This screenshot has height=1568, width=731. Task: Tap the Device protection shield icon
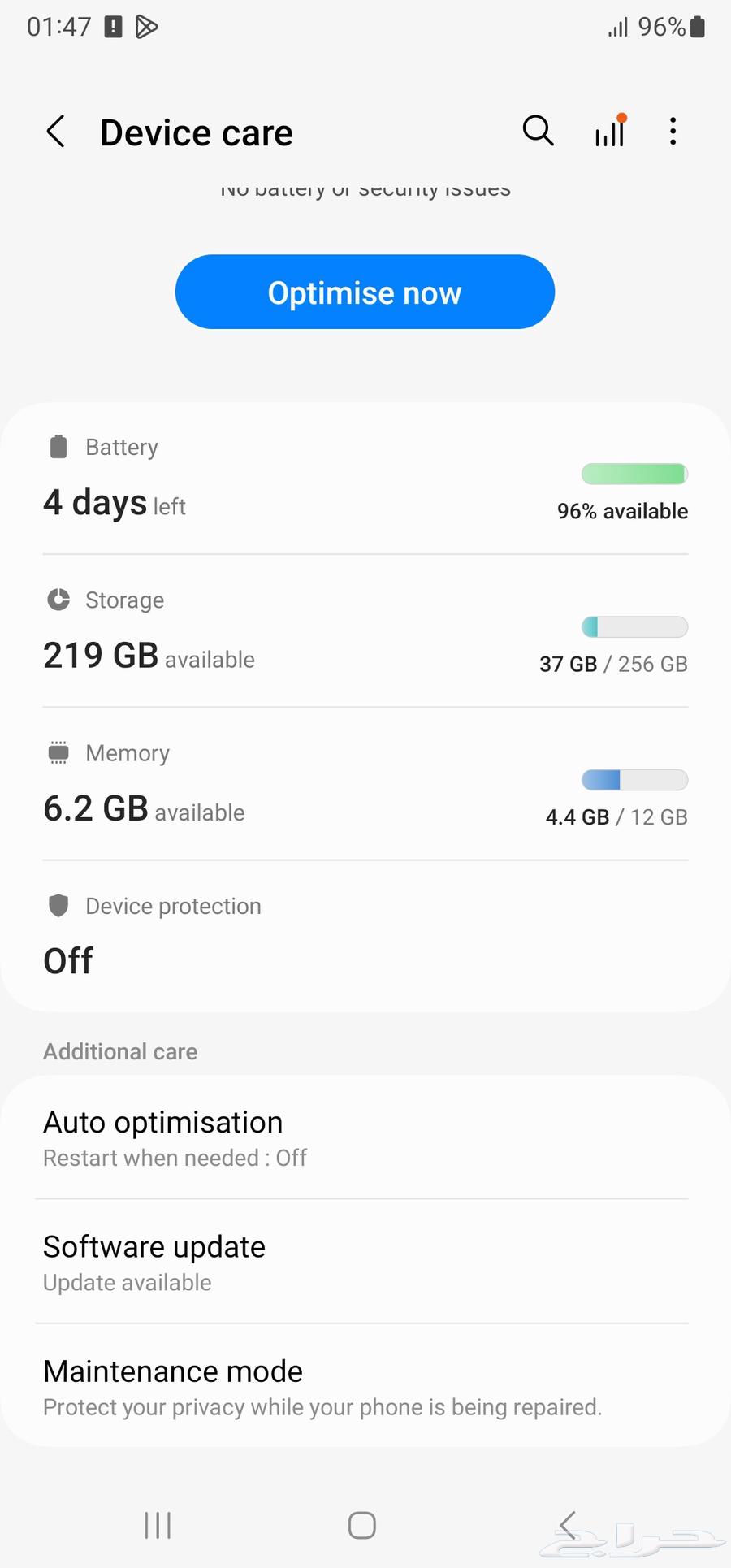58,905
